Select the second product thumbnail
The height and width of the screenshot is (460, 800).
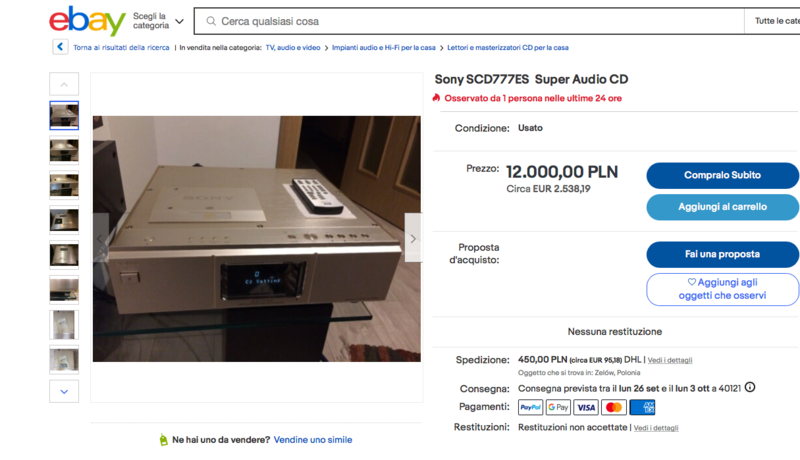pos(64,150)
